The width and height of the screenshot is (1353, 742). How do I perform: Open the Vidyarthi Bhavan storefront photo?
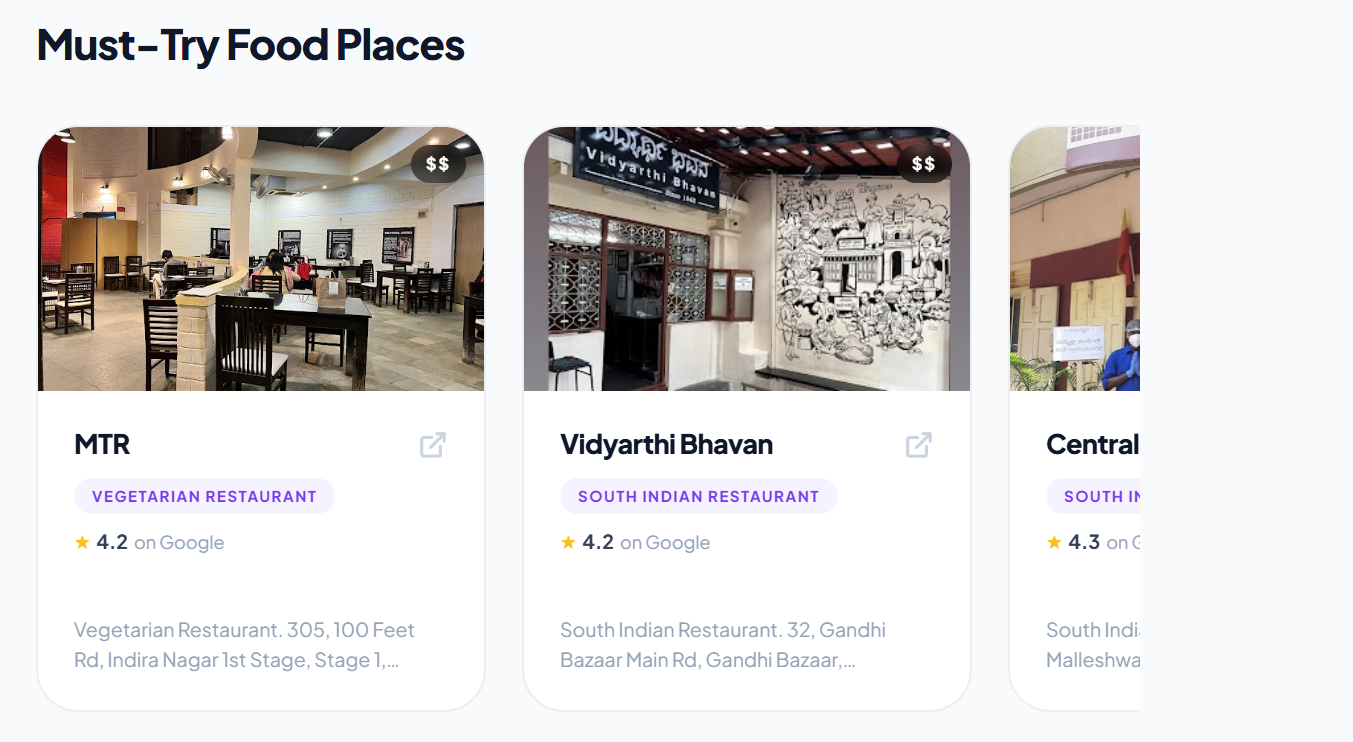(x=746, y=258)
